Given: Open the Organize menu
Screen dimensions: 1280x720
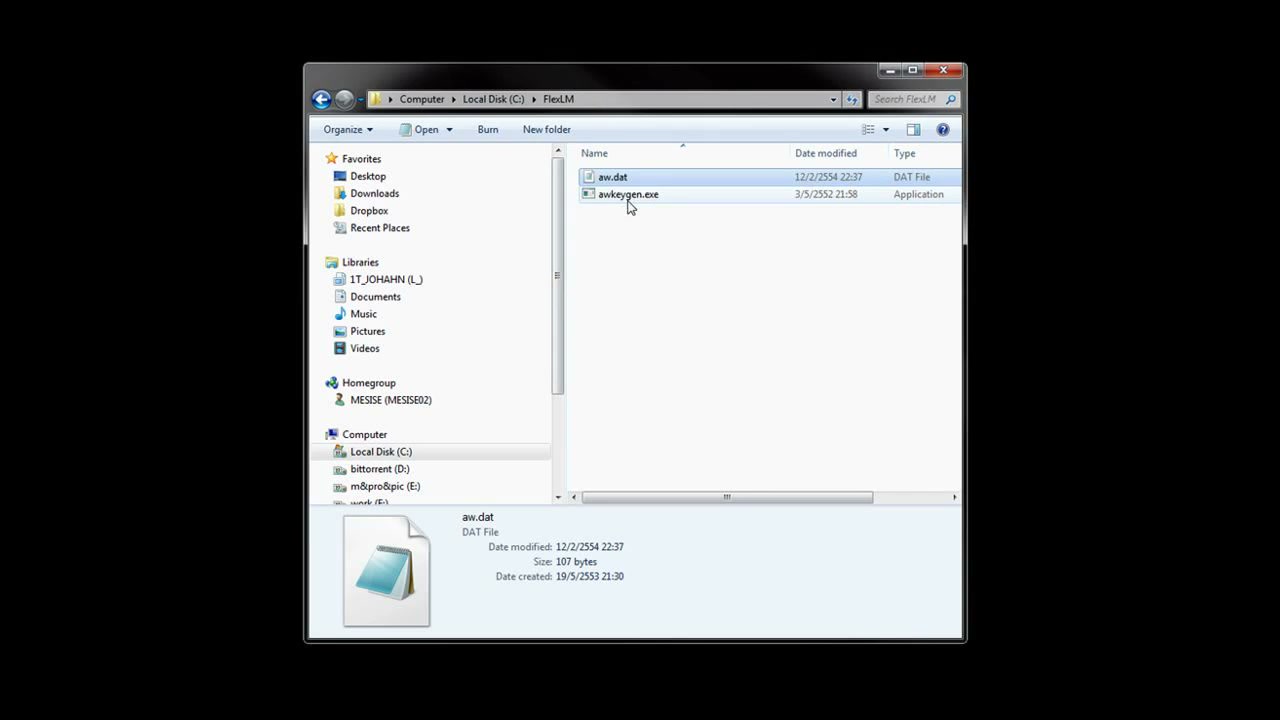Looking at the screenshot, I should point(348,129).
